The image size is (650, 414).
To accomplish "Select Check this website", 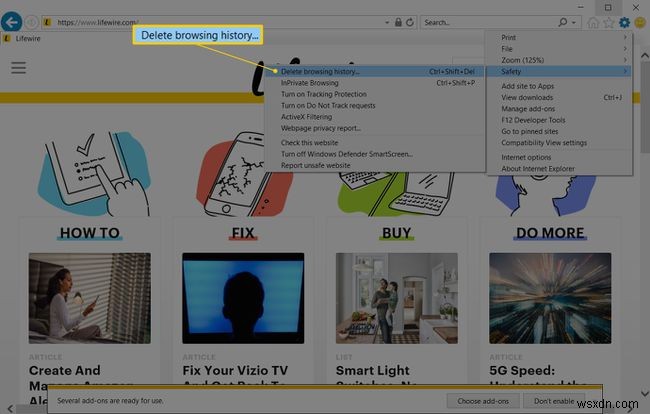I will 375,143.
